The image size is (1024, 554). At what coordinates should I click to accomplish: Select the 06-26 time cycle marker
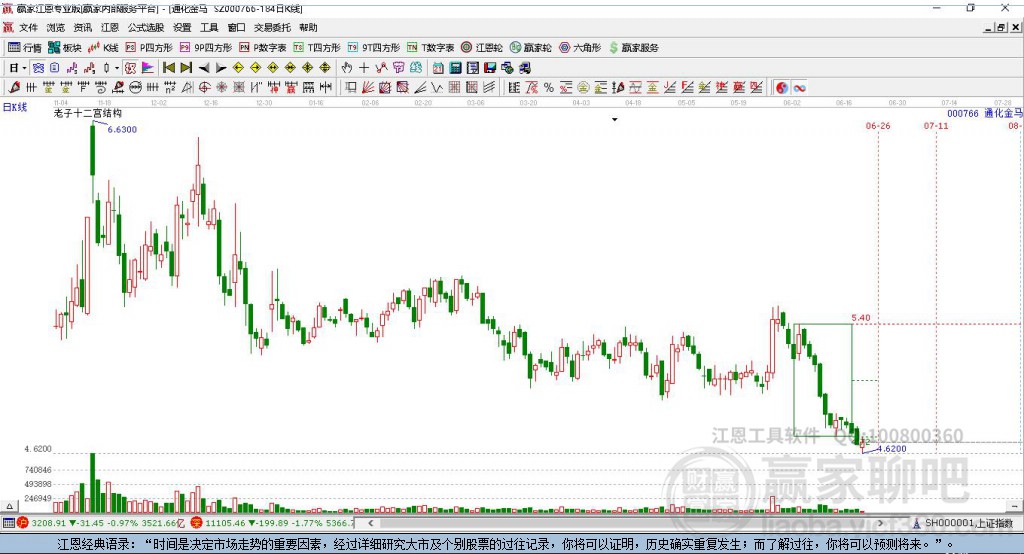pos(878,125)
